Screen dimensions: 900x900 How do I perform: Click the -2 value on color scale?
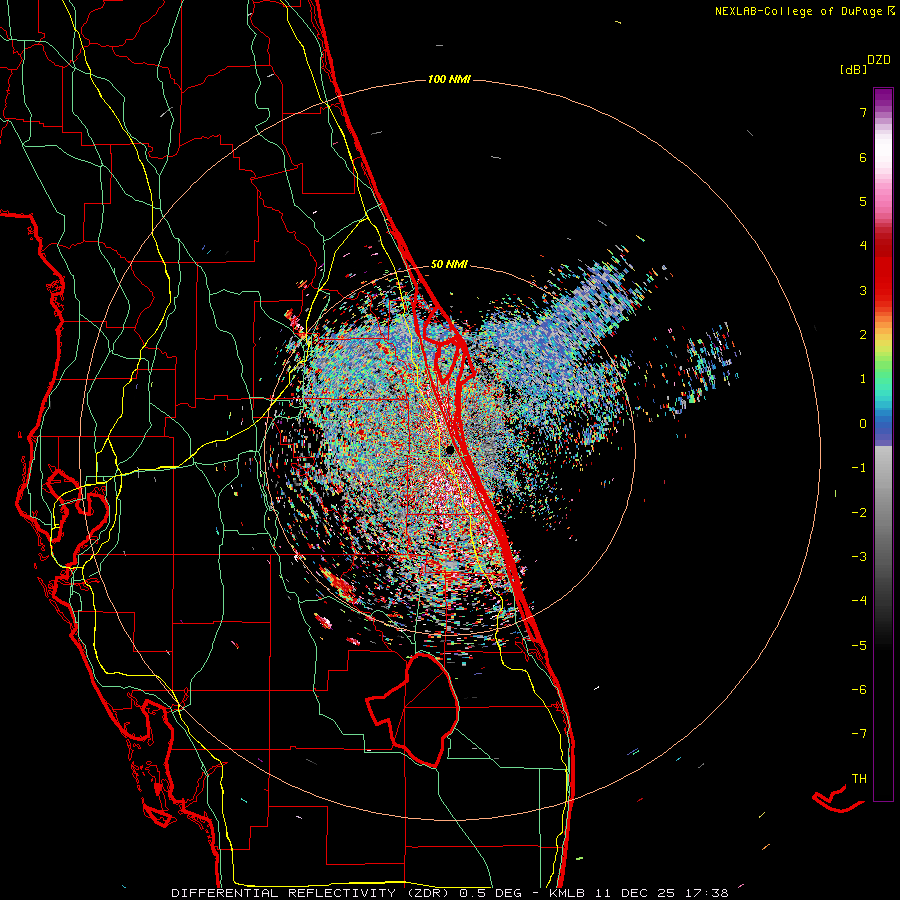pos(859,513)
